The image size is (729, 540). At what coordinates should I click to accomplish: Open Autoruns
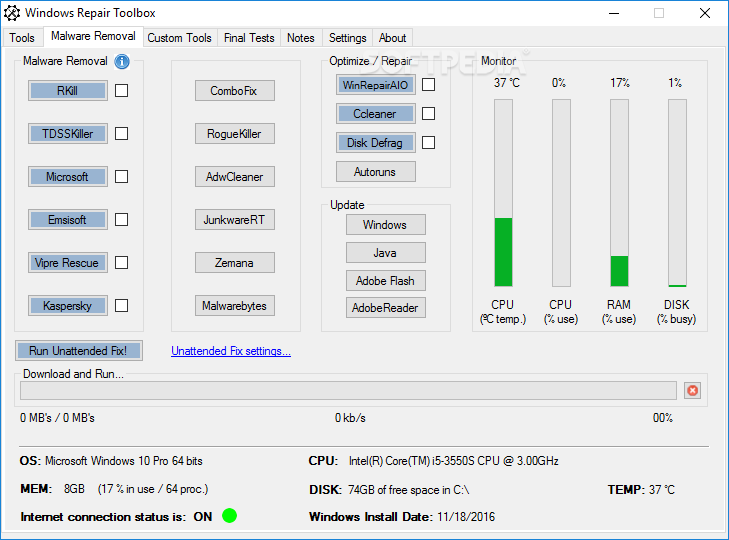[x=376, y=172]
